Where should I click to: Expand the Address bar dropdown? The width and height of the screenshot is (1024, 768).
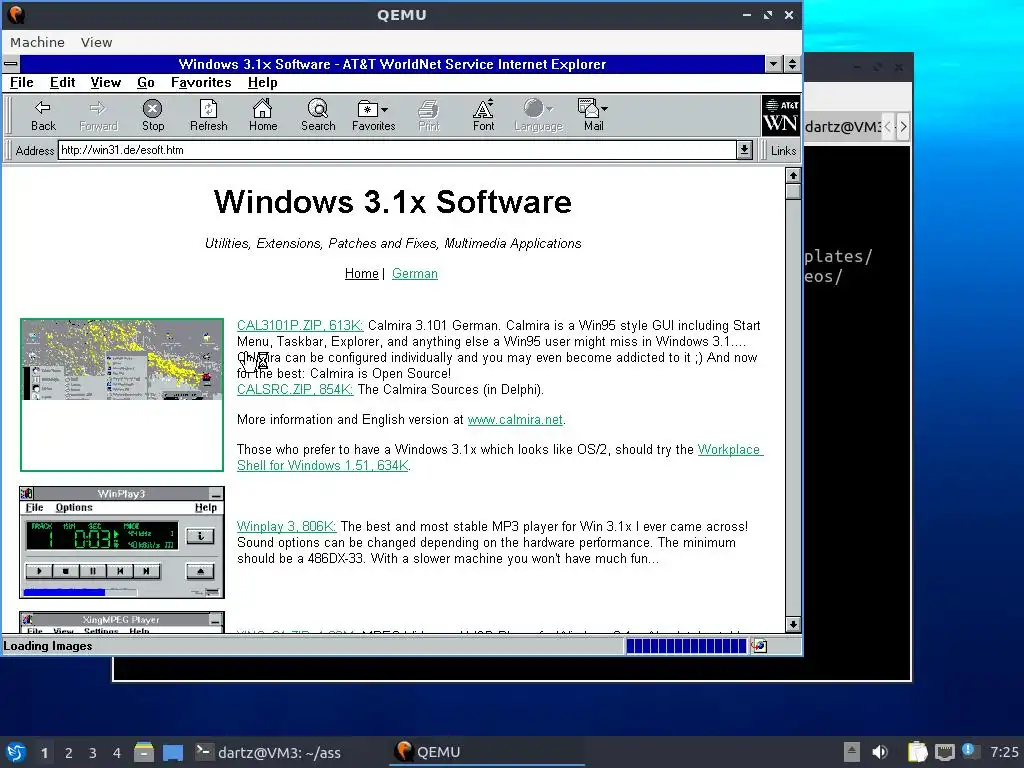point(744,150)
